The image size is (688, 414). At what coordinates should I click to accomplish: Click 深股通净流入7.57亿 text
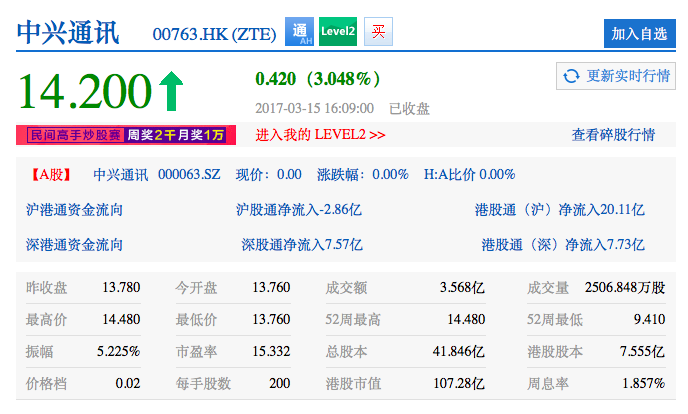[302, 244]
